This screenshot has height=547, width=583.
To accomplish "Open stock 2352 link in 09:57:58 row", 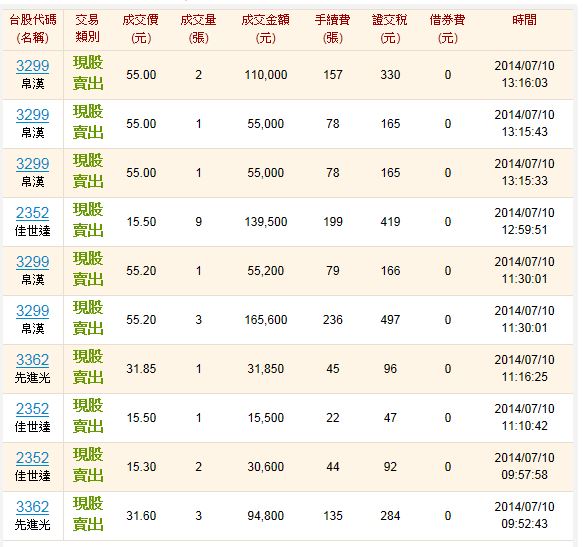I will click(x=32, y=458).
